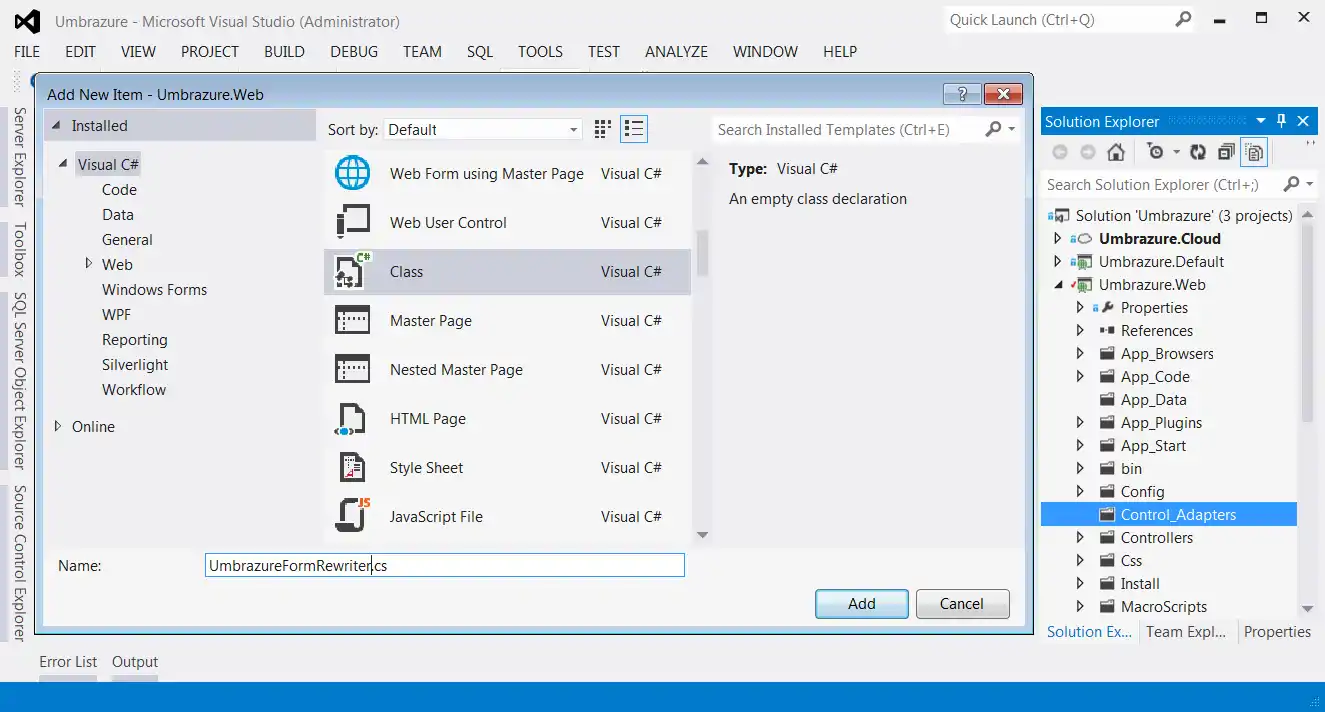Click Solution Explorer Pending Changes Filter icon
The width and height of the screenshot is (1325, 712).
[1155, 152]
